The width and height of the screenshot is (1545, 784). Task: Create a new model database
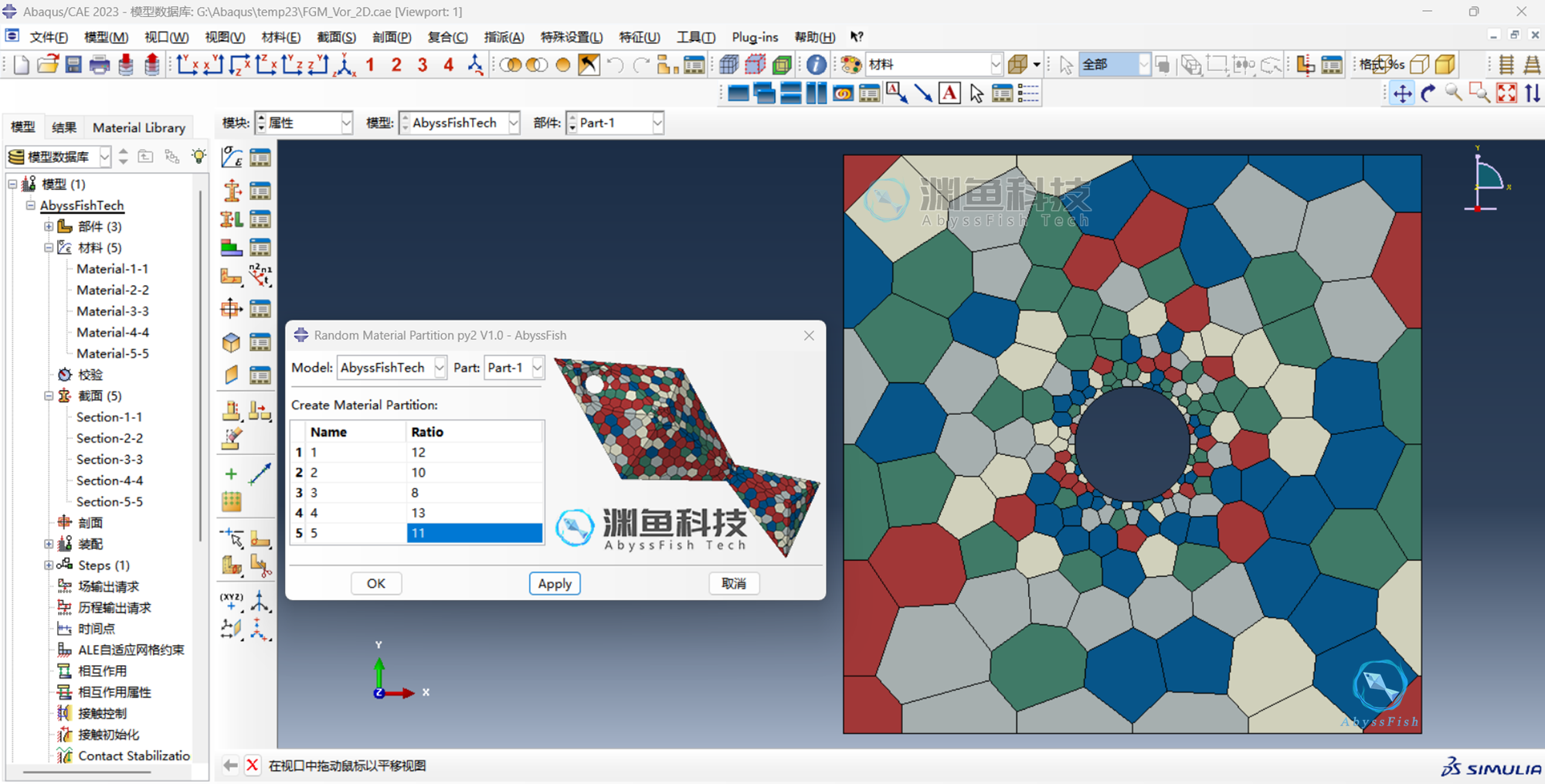point(21,65)
